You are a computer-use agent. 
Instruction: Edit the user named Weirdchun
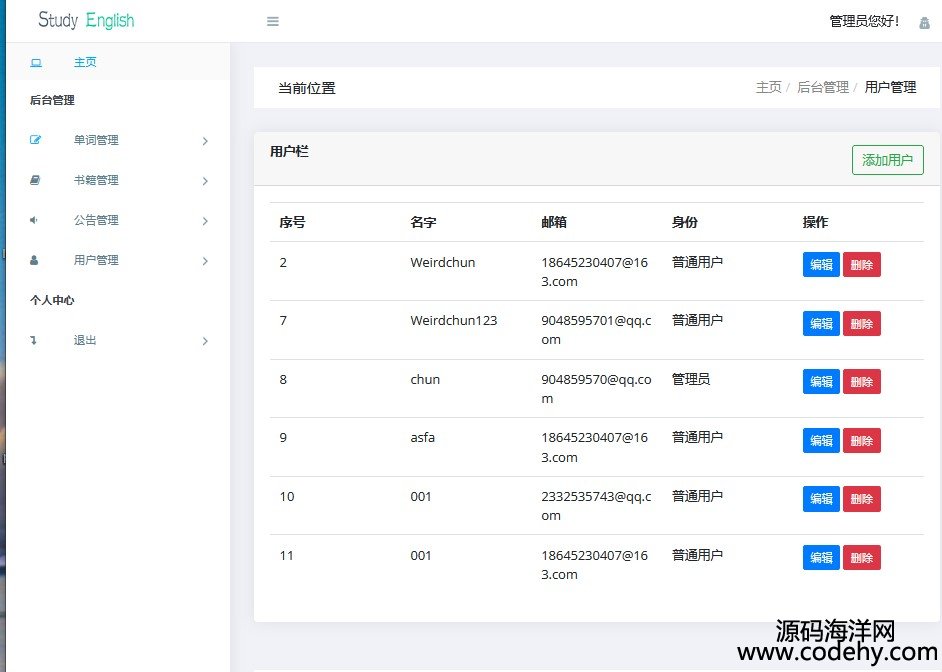[821, 265]
